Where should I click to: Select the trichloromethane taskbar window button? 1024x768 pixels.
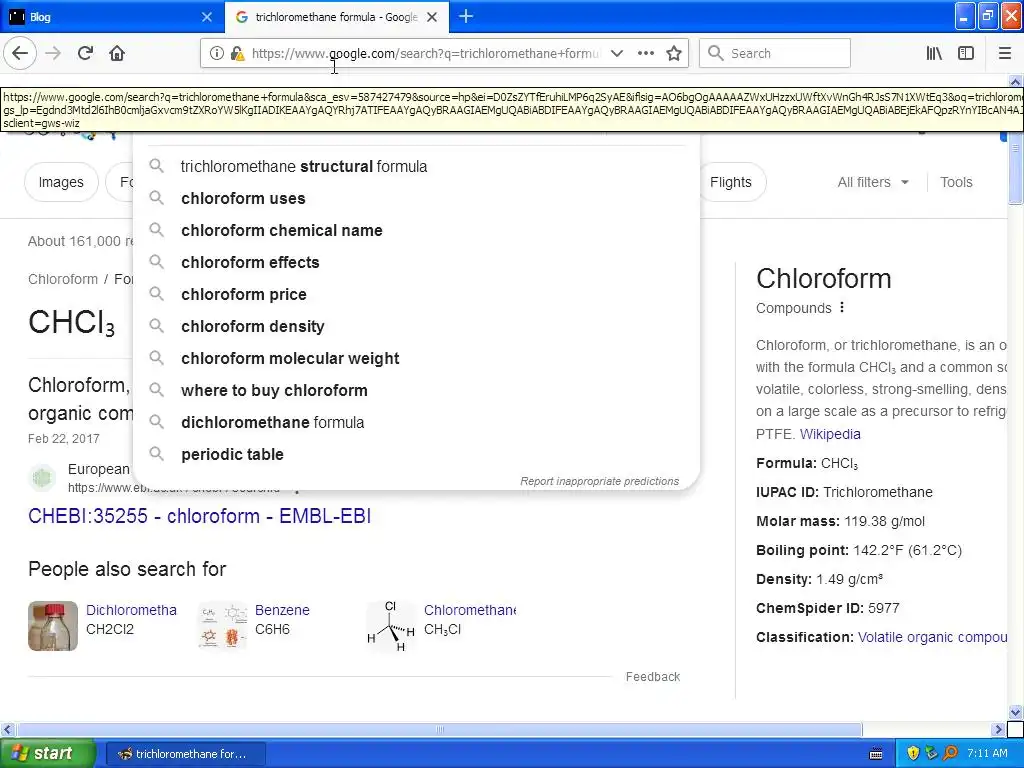(x=185, y=754)
